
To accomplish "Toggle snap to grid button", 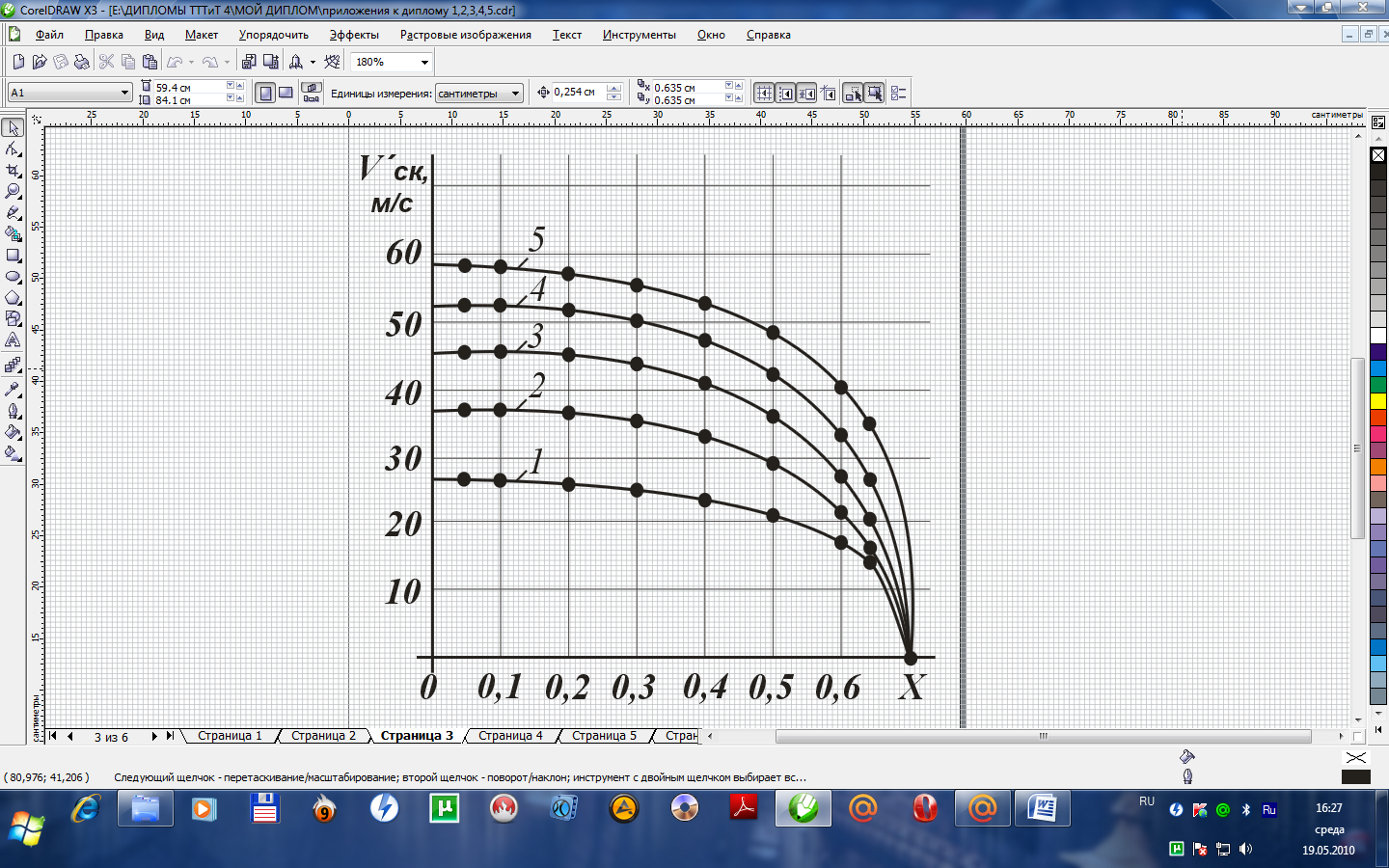I will (x=764, y=94).
